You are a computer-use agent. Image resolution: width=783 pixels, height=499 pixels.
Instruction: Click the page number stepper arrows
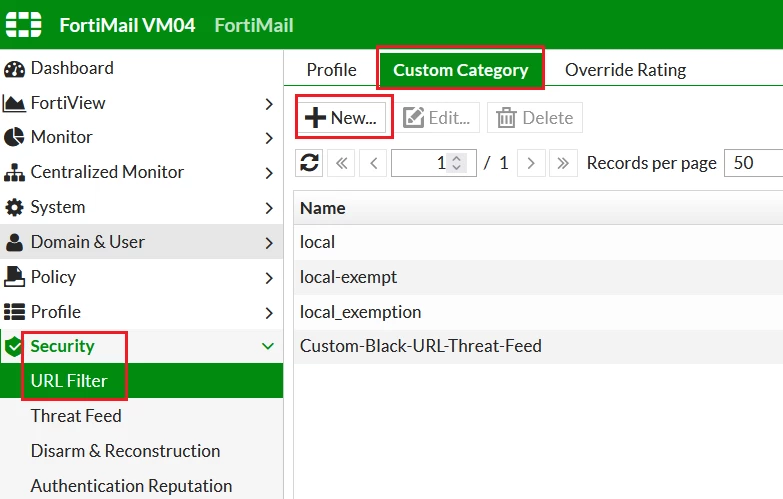pyautogui.click(x=456, y=163)
